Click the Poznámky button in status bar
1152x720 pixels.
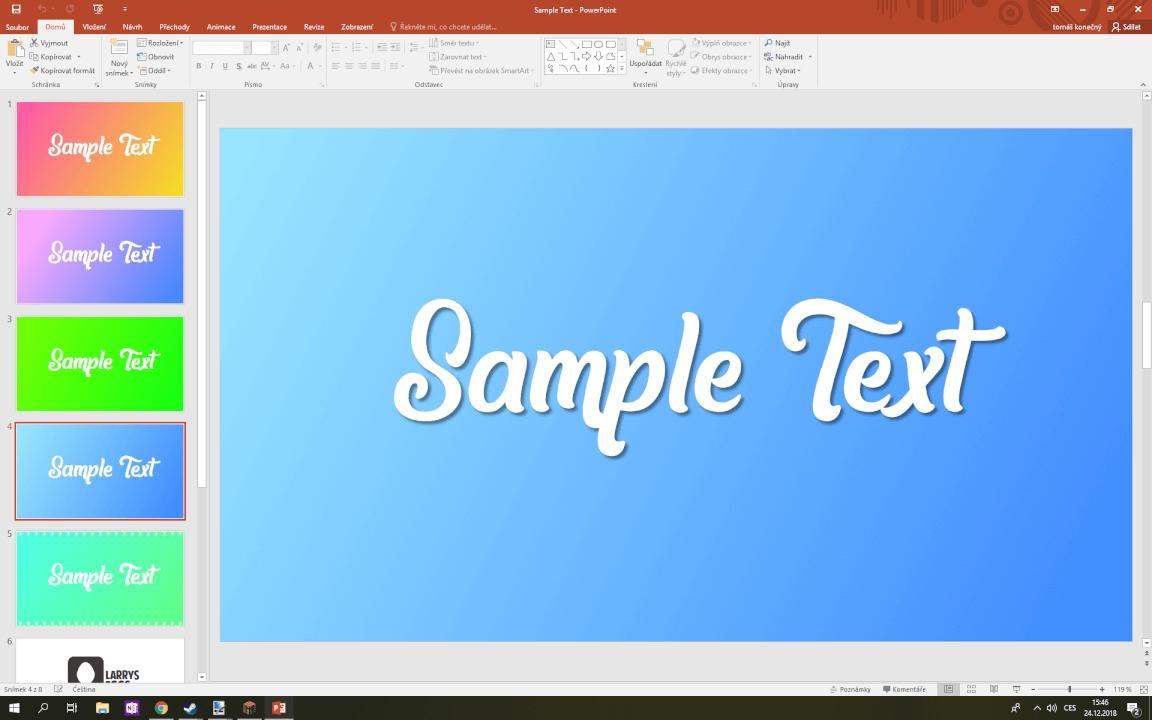tap(855, 689)
